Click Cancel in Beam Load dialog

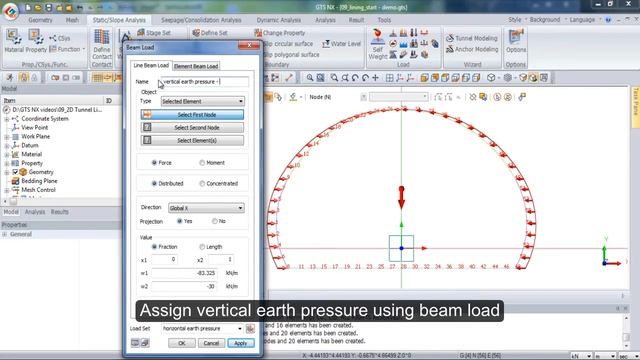(211, 343)
